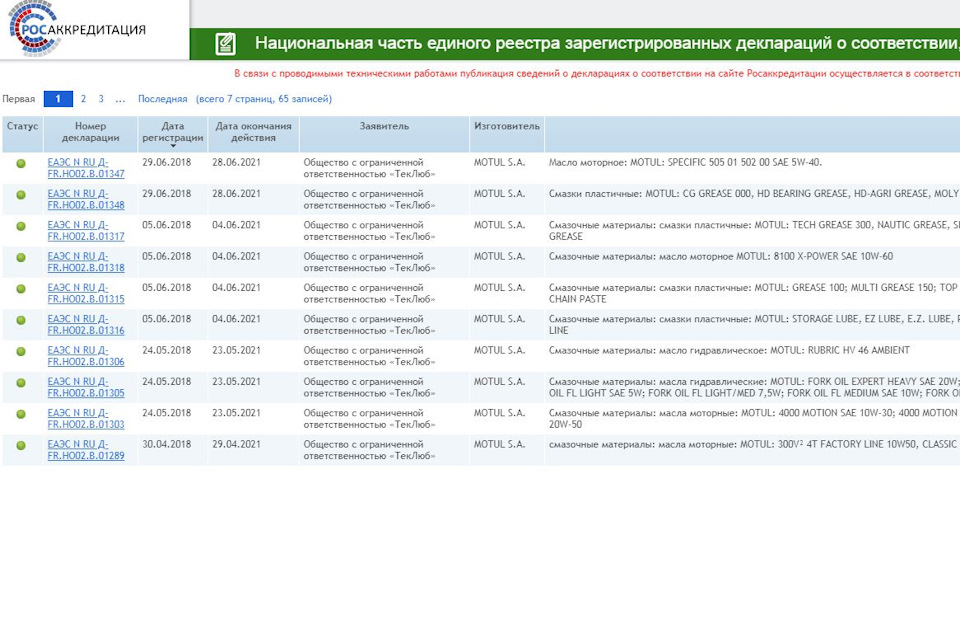Open declaration ЕАЭС N RU Д-FR.НО02.В.01303
This screenshot has width=960, height=643.
pyautogui.click(x=86, y=418)
